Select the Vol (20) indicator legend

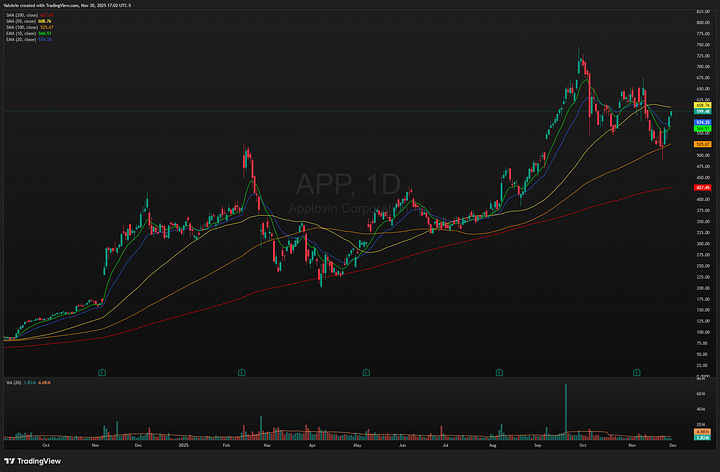click(28, 382)
